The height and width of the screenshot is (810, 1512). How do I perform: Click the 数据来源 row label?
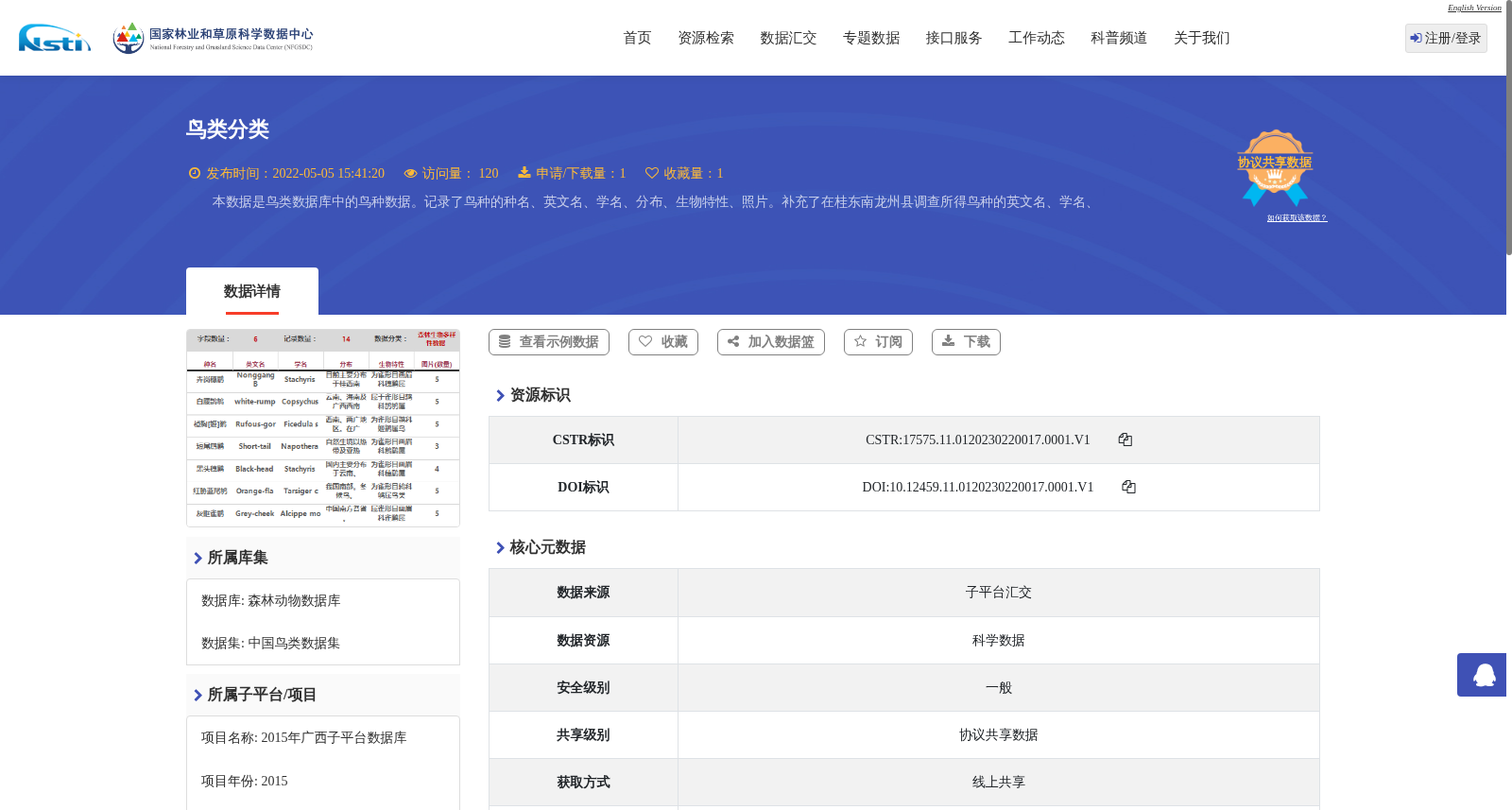[583, 593]
